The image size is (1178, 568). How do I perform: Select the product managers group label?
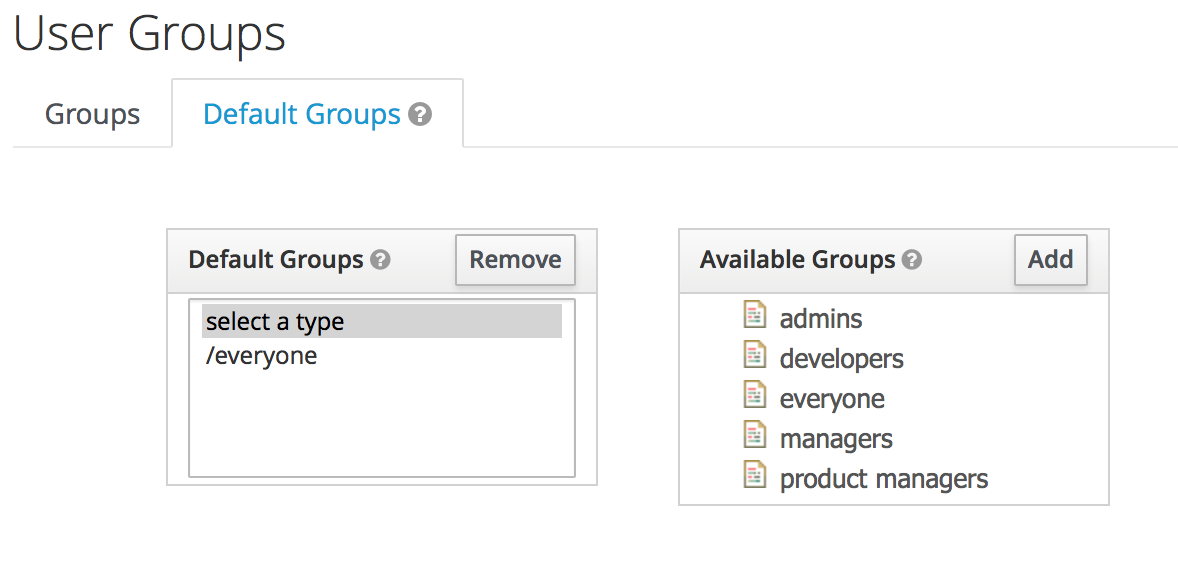point(883,479)
